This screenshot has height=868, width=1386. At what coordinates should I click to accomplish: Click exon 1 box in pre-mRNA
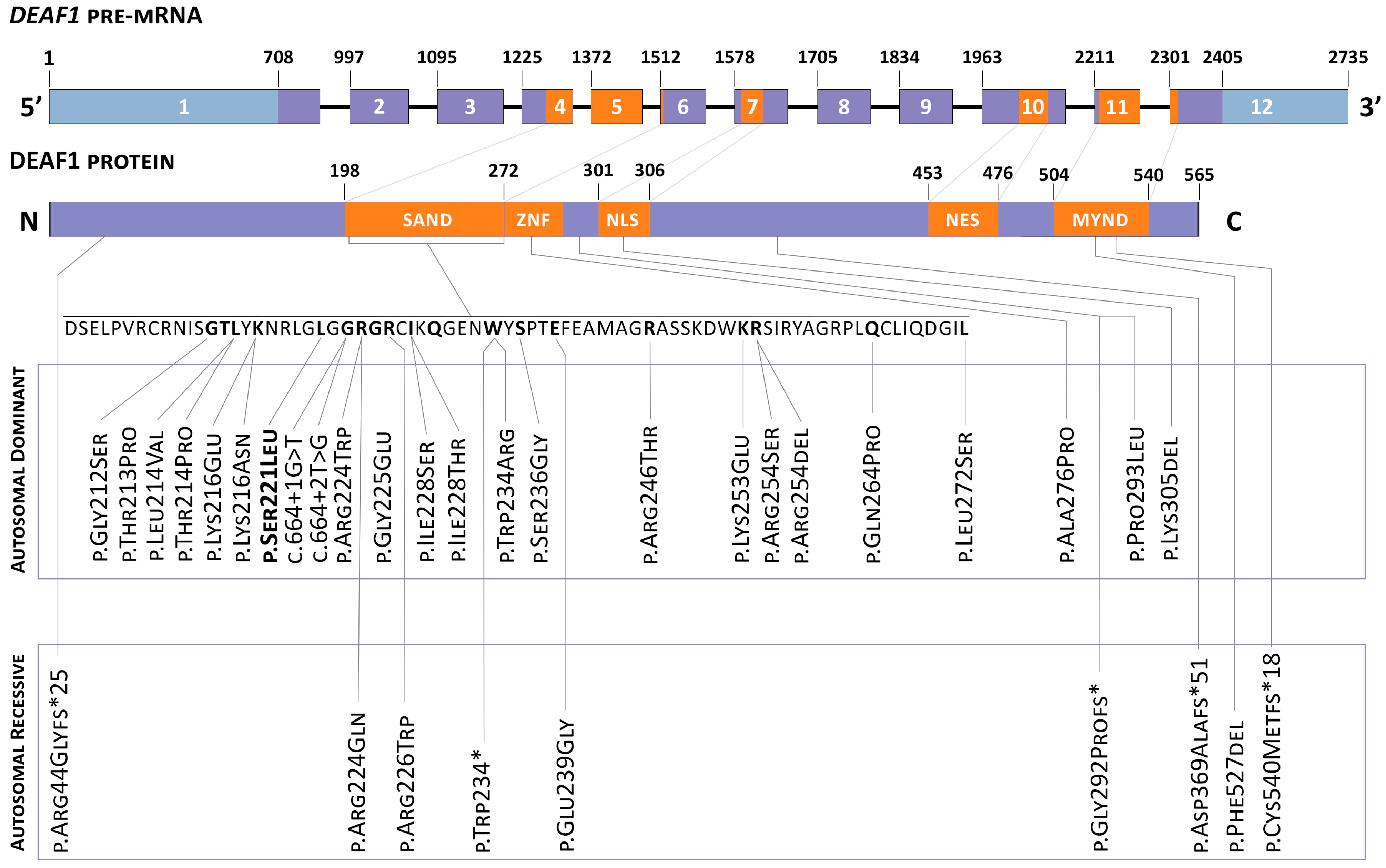(184, 107)
